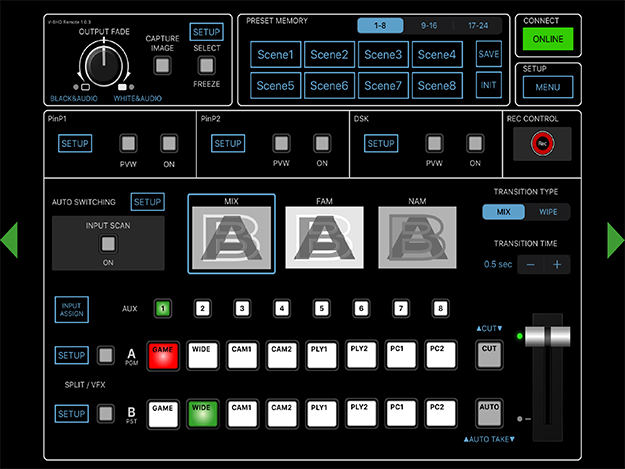Screen dimensions: 625x469
Task: Toggle DSK PVW button
Action: (x=434, y=143)
